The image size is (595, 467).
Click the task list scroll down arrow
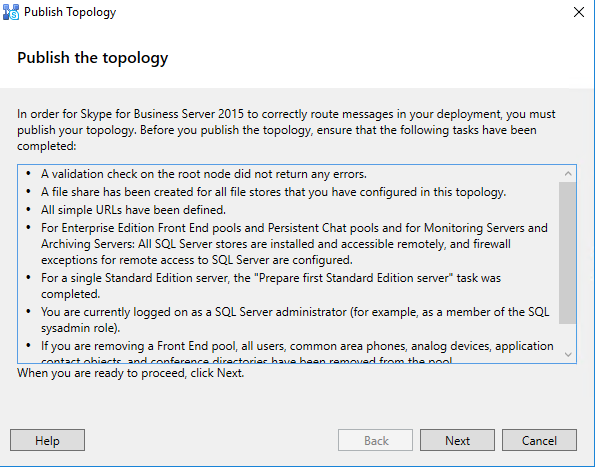[568, 354]
